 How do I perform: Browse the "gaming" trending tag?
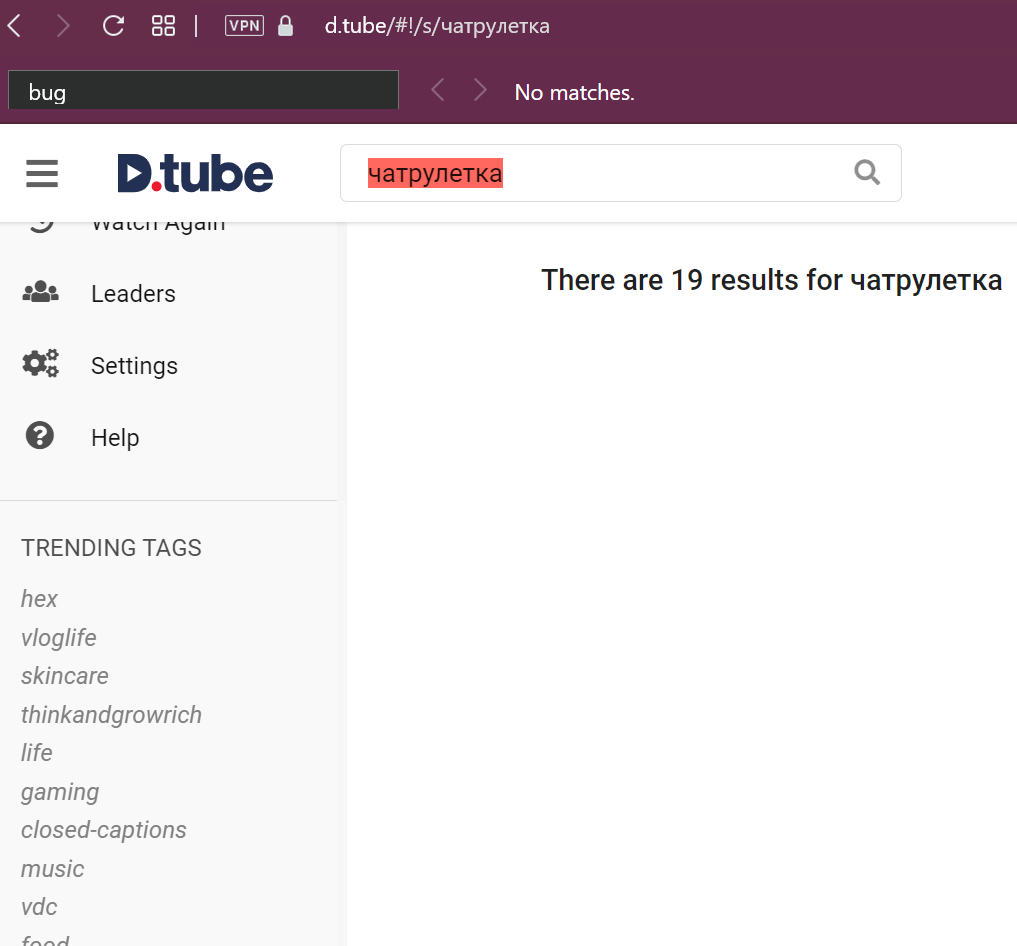coord(59,792)
